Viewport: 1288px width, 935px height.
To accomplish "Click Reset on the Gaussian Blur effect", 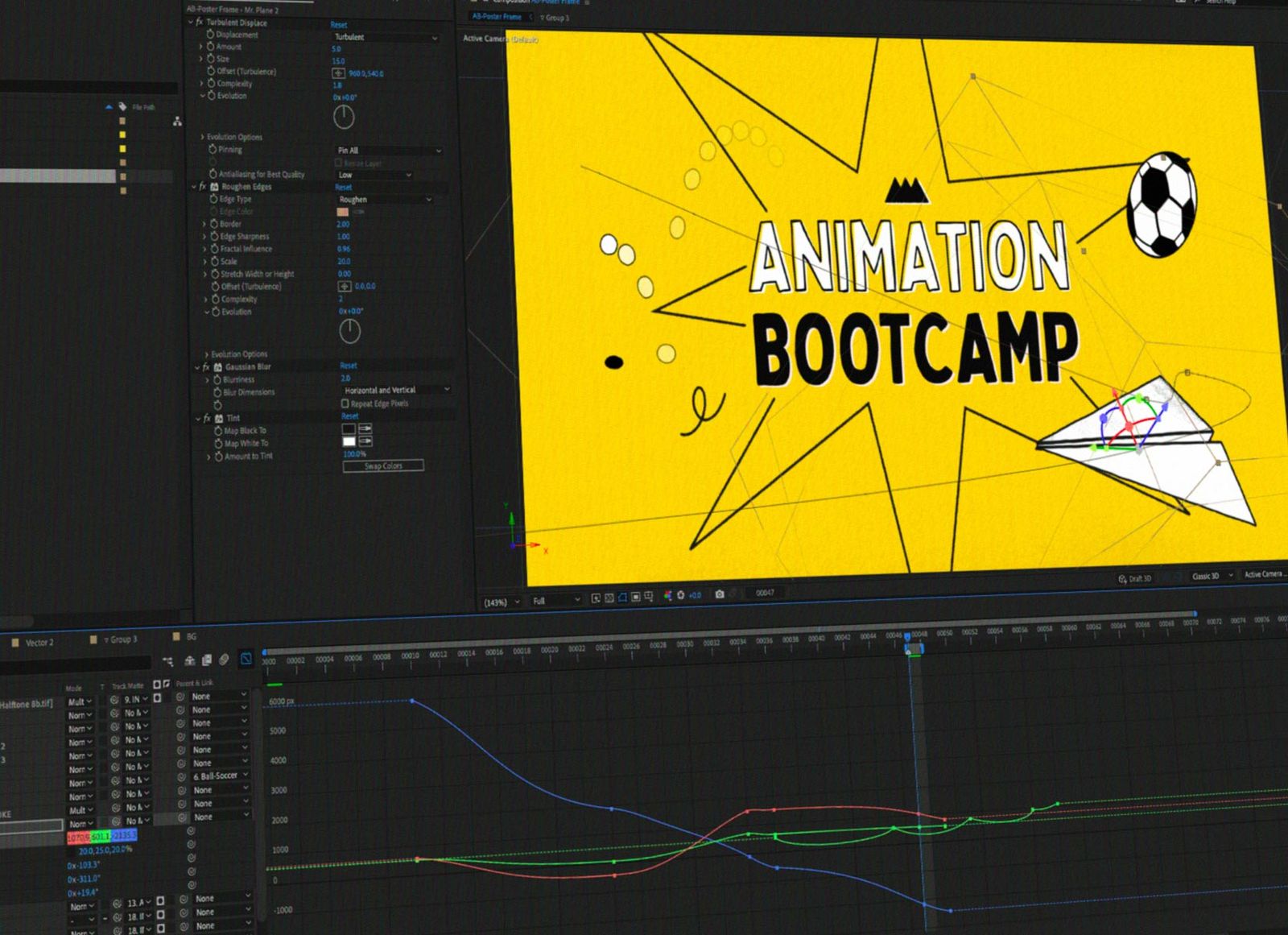I will 347,365.
